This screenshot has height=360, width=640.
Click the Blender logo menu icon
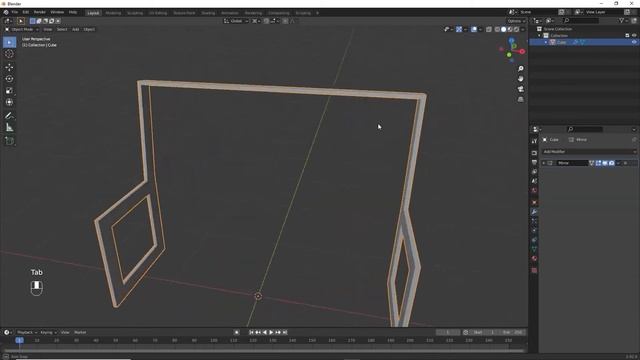coord(6,12)
